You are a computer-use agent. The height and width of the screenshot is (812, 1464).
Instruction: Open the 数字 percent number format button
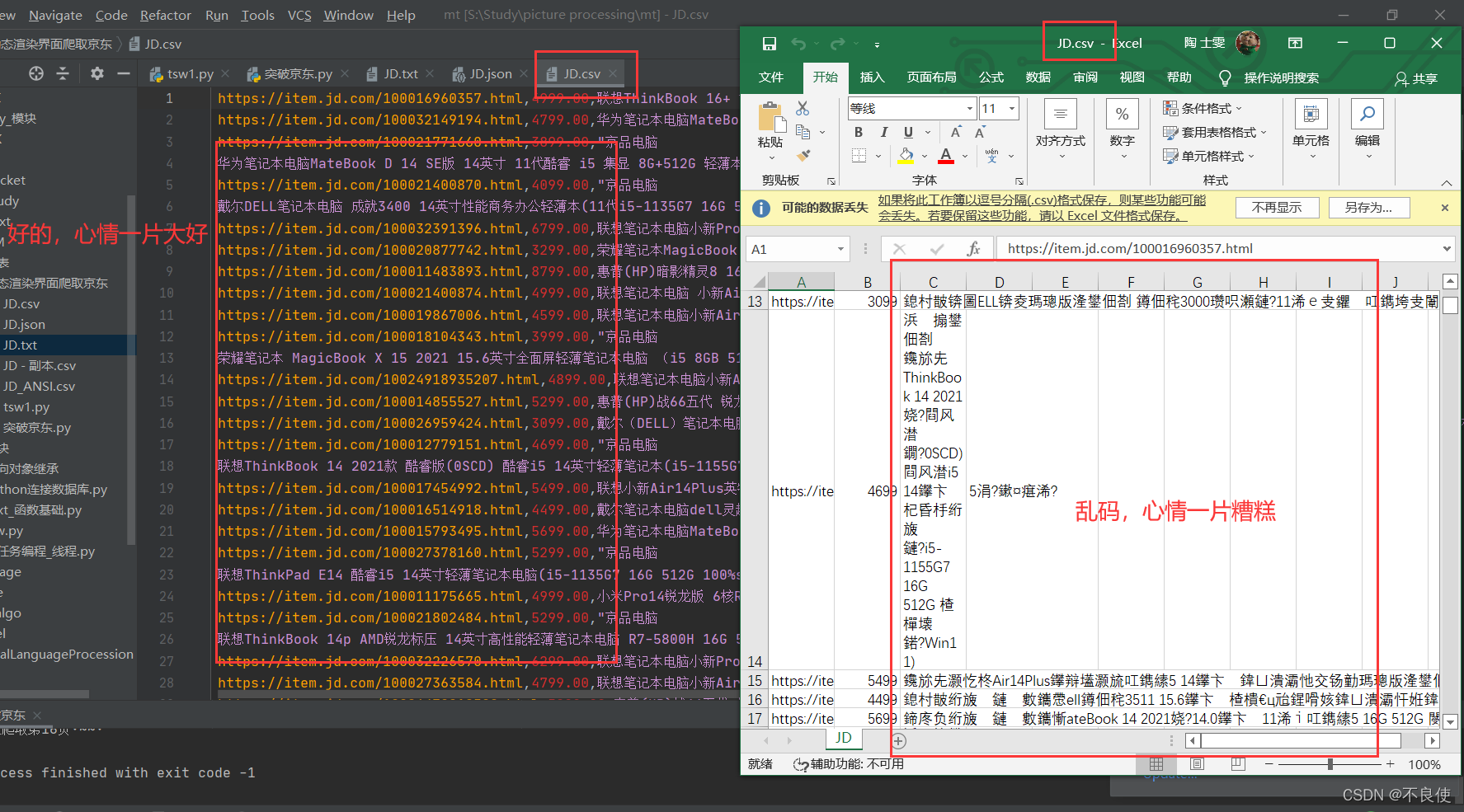1123,129
